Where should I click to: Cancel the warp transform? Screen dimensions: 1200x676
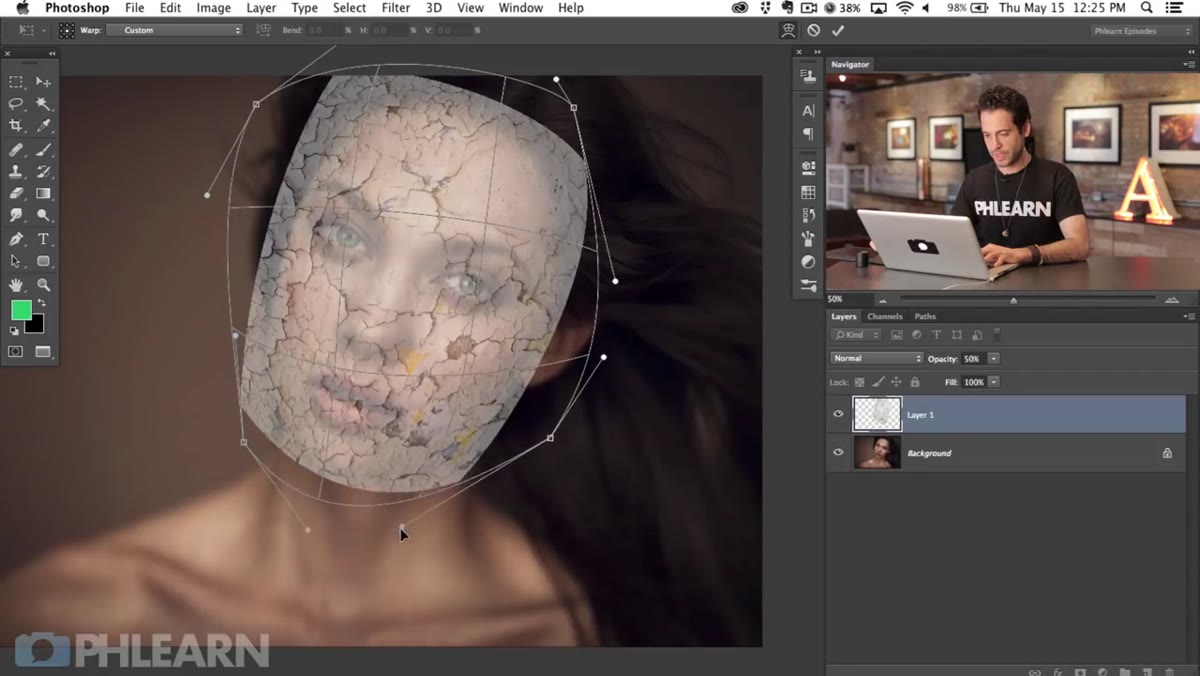(x=814, y=31)
